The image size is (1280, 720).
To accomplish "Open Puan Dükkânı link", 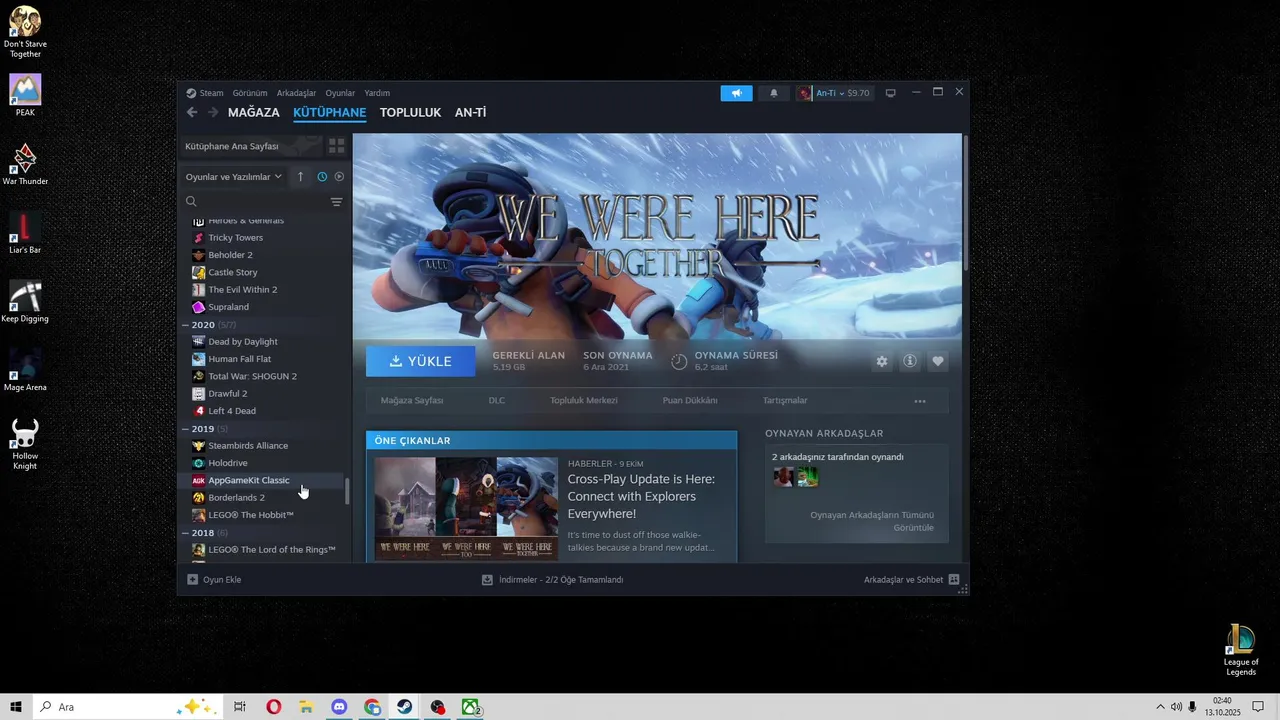I will pos(690,400).
